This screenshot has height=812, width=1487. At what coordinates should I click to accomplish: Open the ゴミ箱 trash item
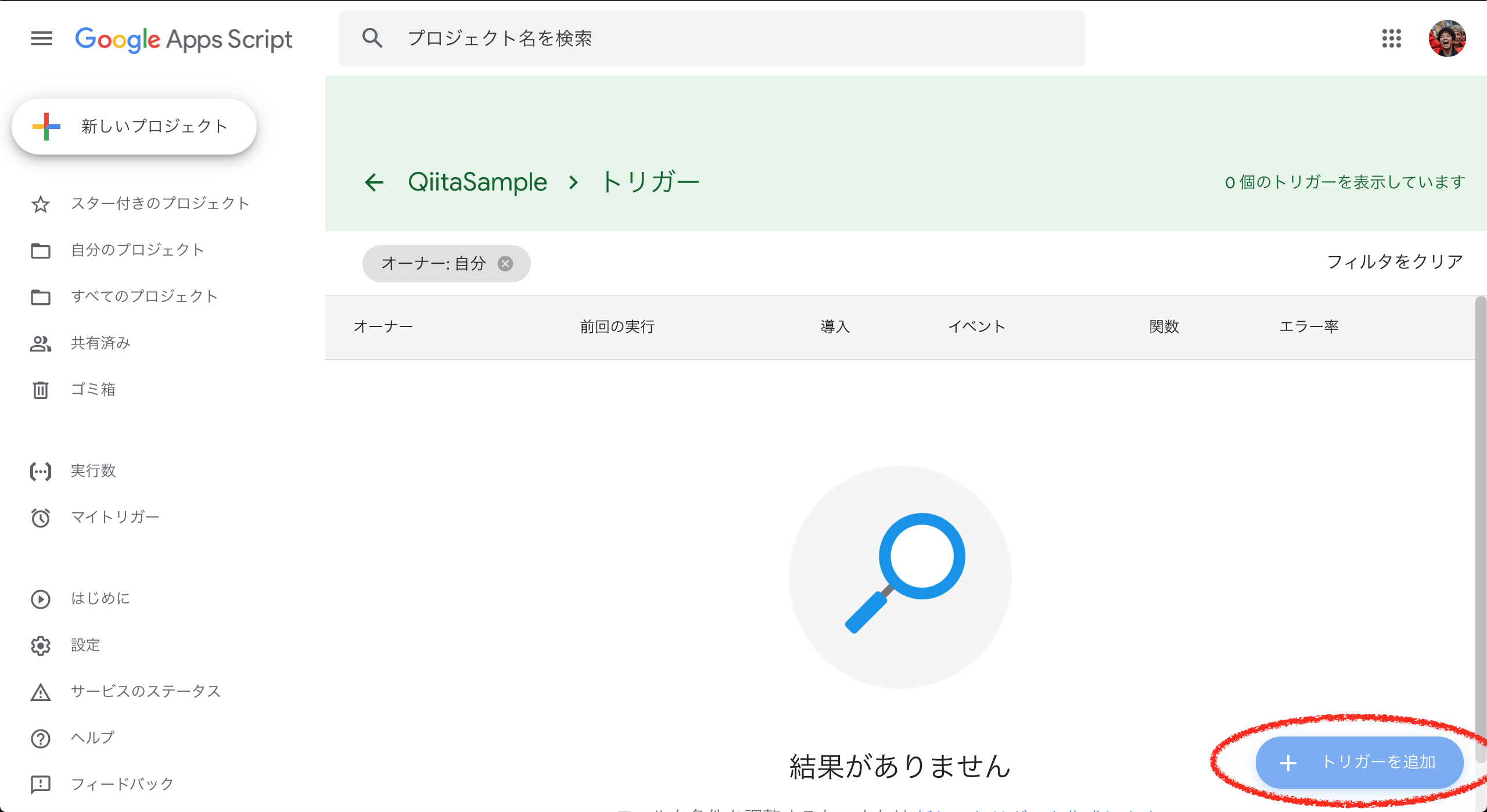click(93, 389)
